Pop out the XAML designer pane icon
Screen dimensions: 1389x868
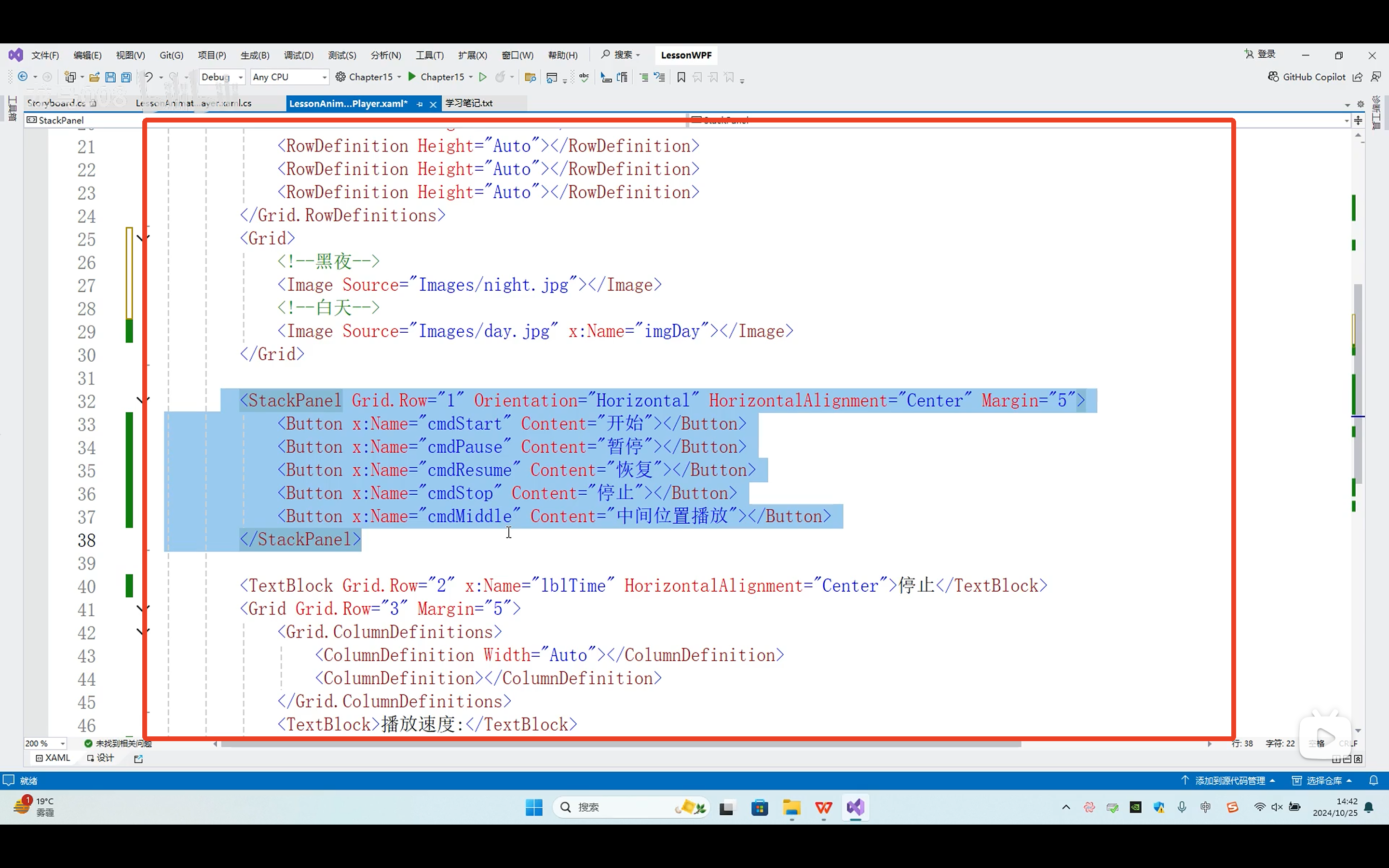138,759
